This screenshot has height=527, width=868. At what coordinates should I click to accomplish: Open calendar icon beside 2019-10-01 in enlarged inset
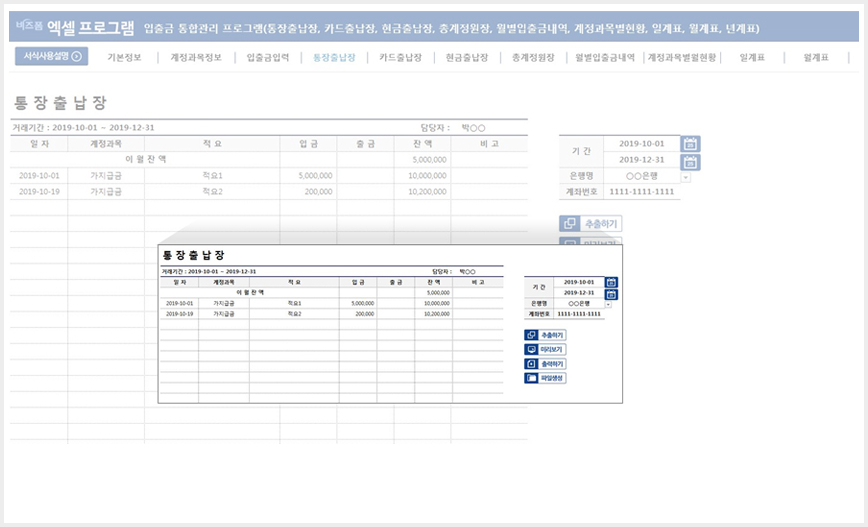click(611, 282)
